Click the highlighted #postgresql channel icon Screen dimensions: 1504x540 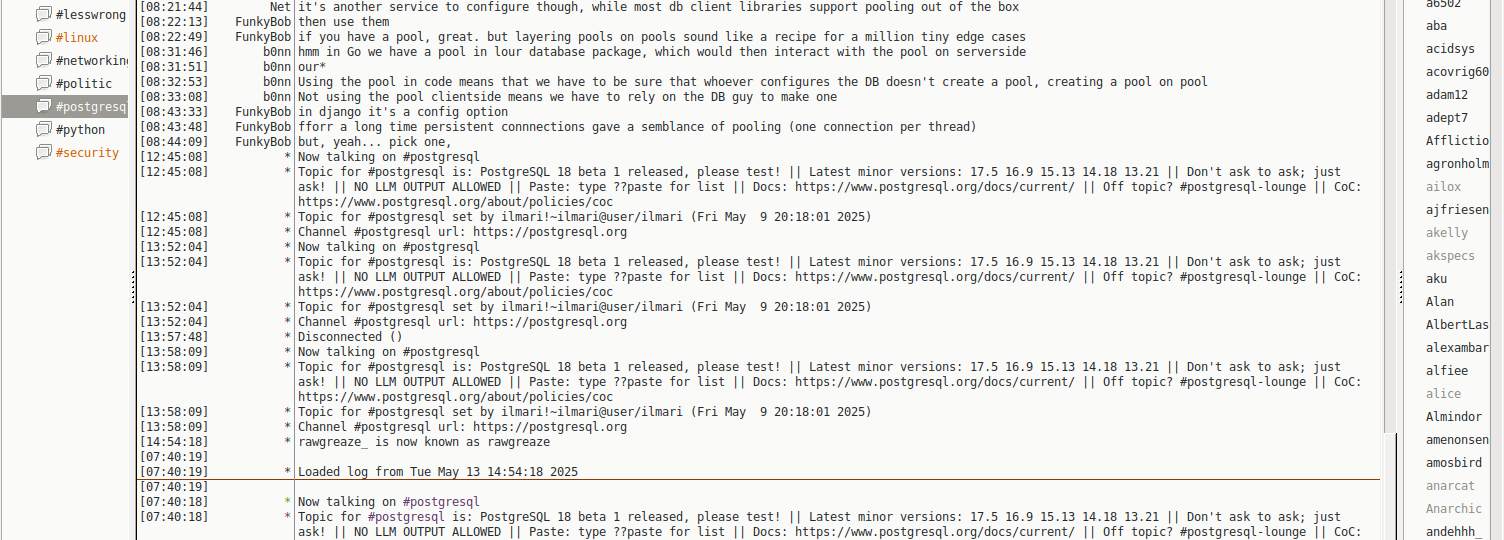point(43,107)
